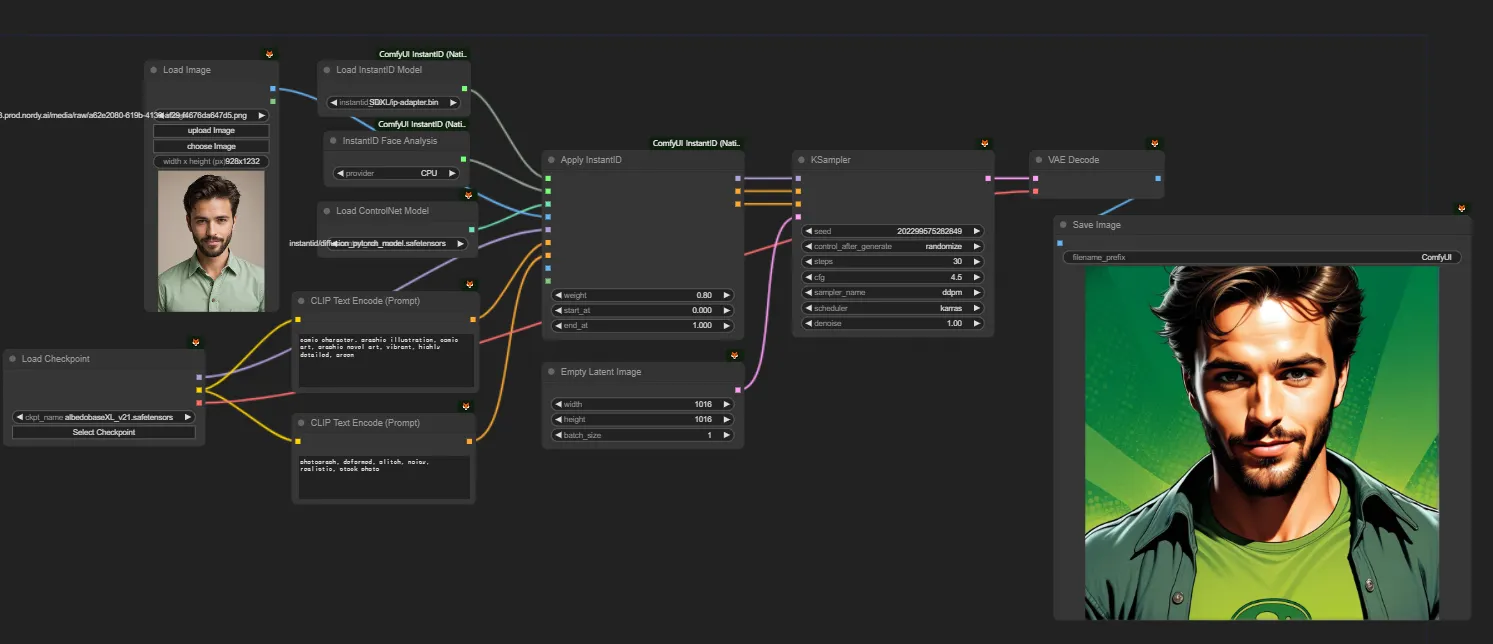Image resolution: width=1493 pixels, height=644 pixels.
Task: Click the upload image button
Action: tap(211, 131)
